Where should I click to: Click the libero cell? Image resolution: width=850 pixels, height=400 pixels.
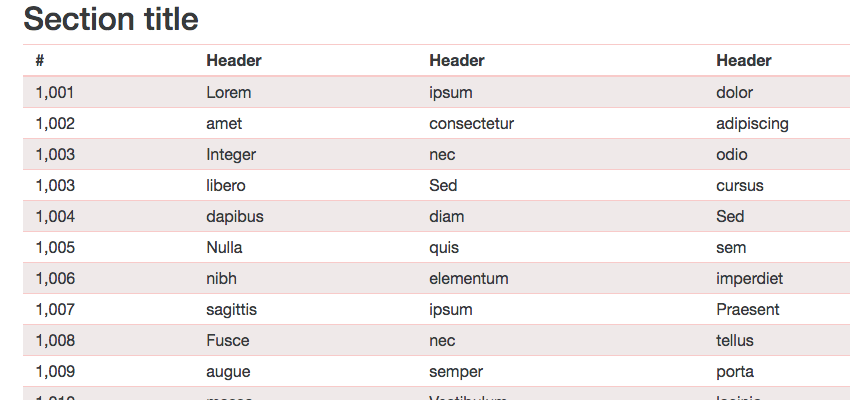pos(226,186)
